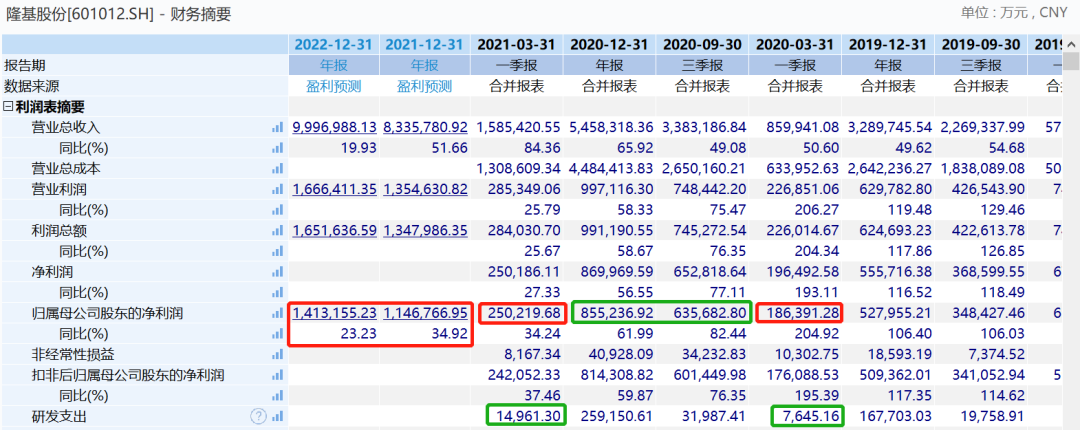Open chart icon for 营业总成本 row
The width and height of the screenshot is (1080, 430).
278,168
